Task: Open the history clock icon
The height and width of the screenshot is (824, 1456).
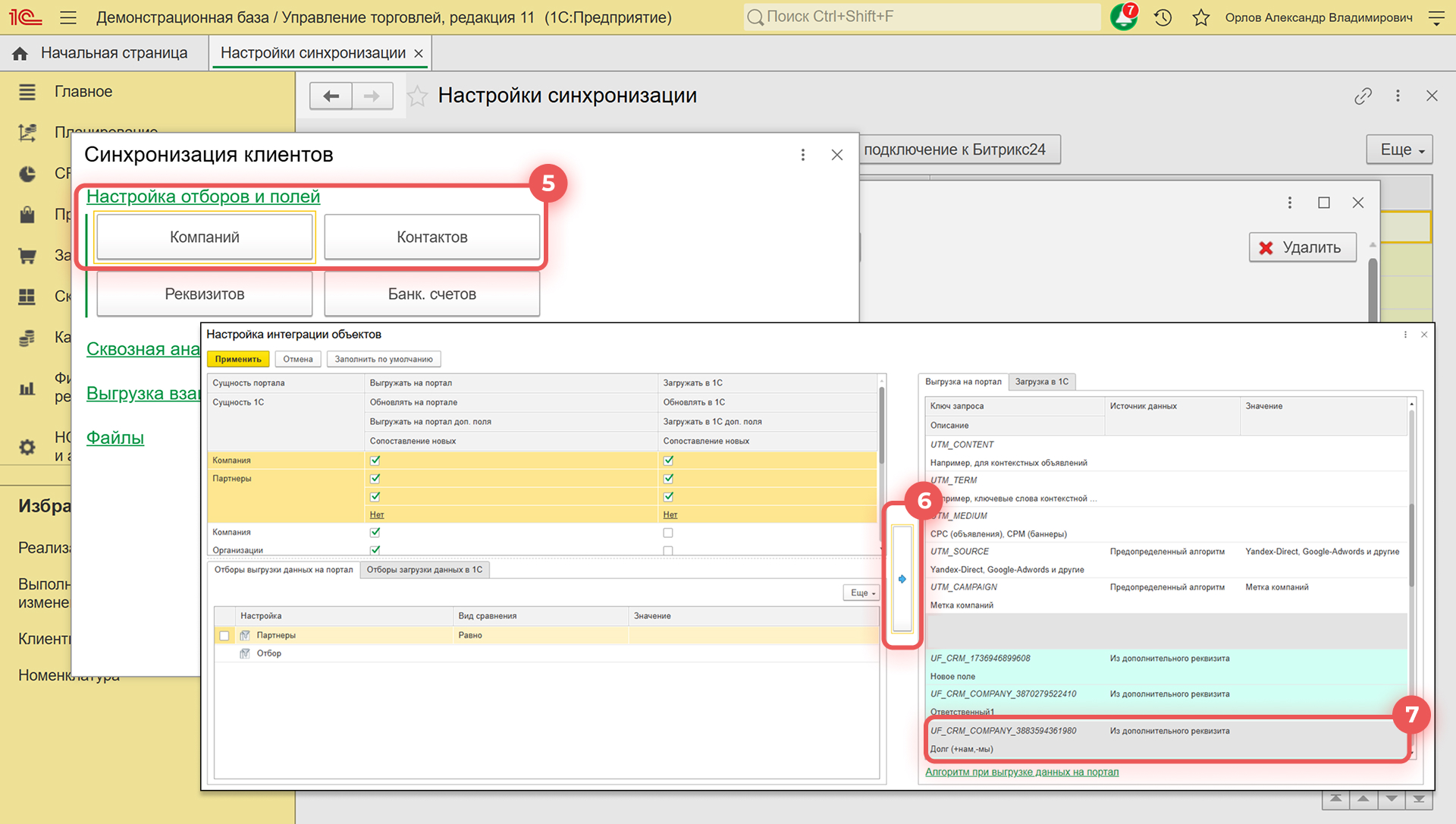Action: click(1163, 17)
